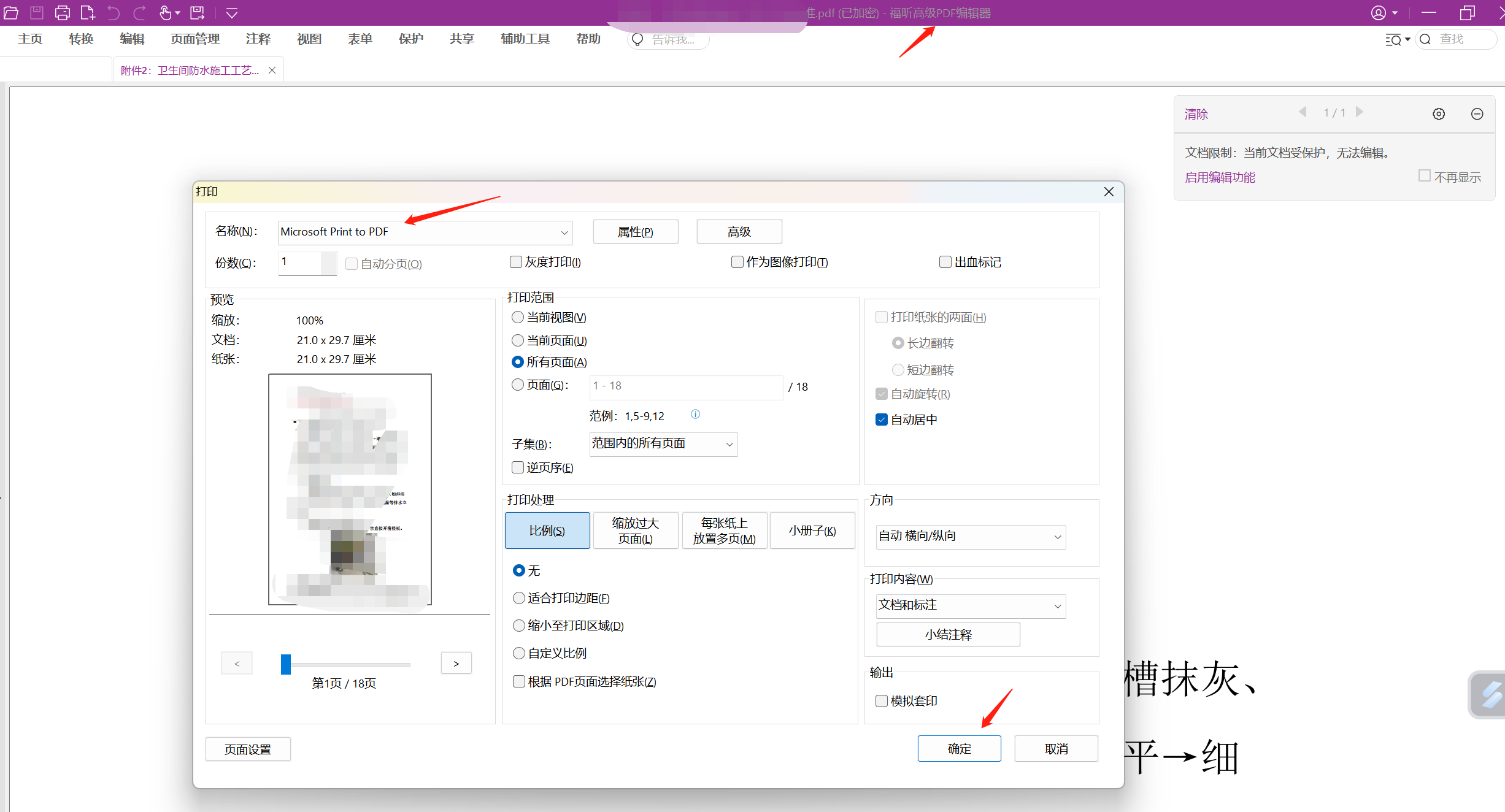1505x812 pixels.
Task: Switch to the 保护 ribbon tab
Action: click(410, 39)
